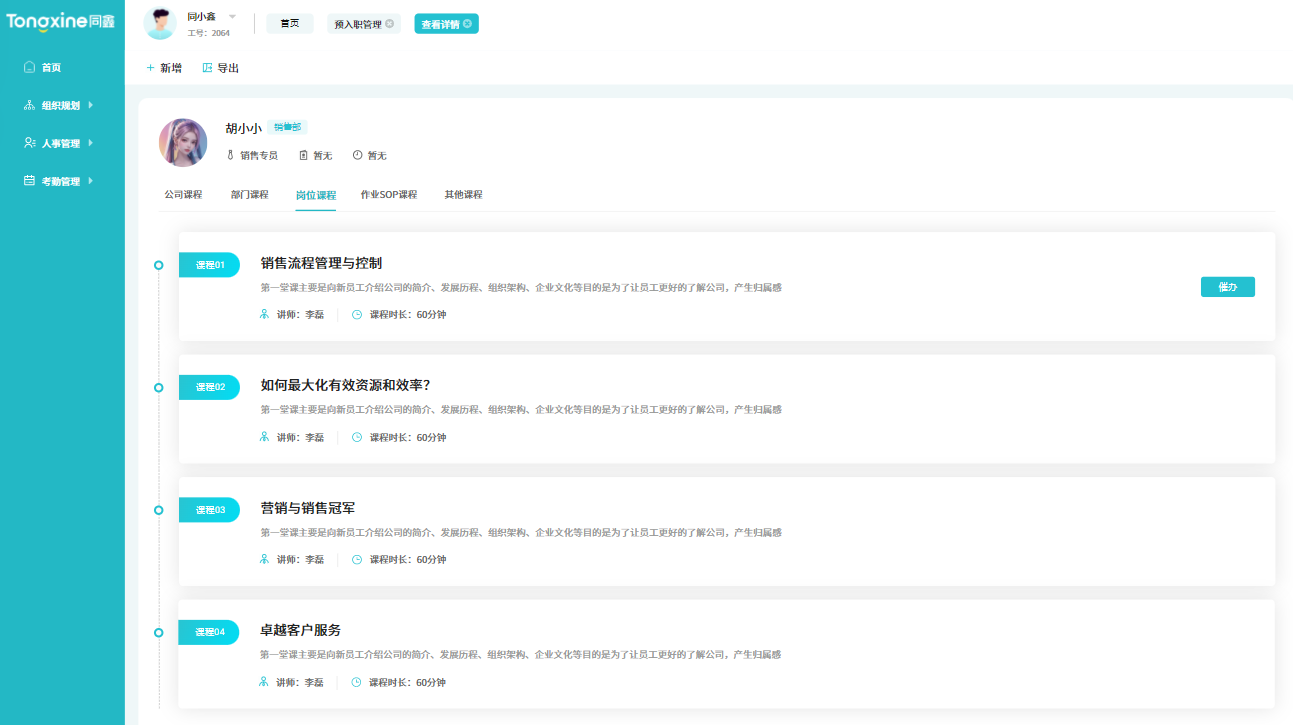Close the 查看详情 tab

click(468, 24)
